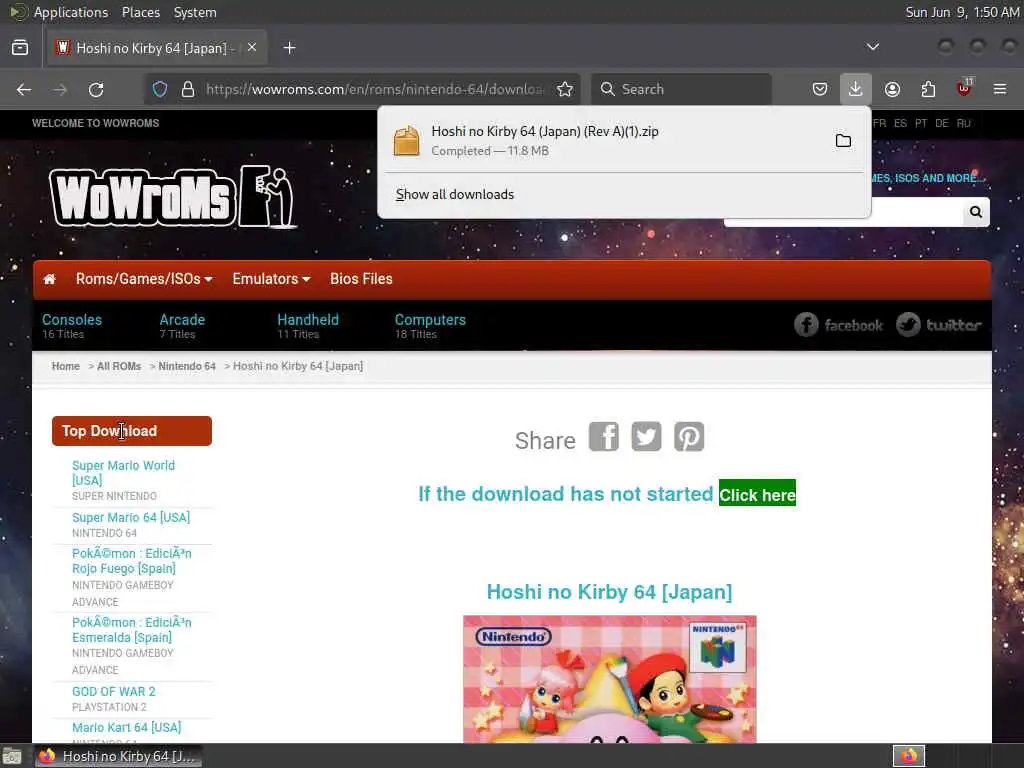
Task: Switch language to ES
Action: click(900, 123)
